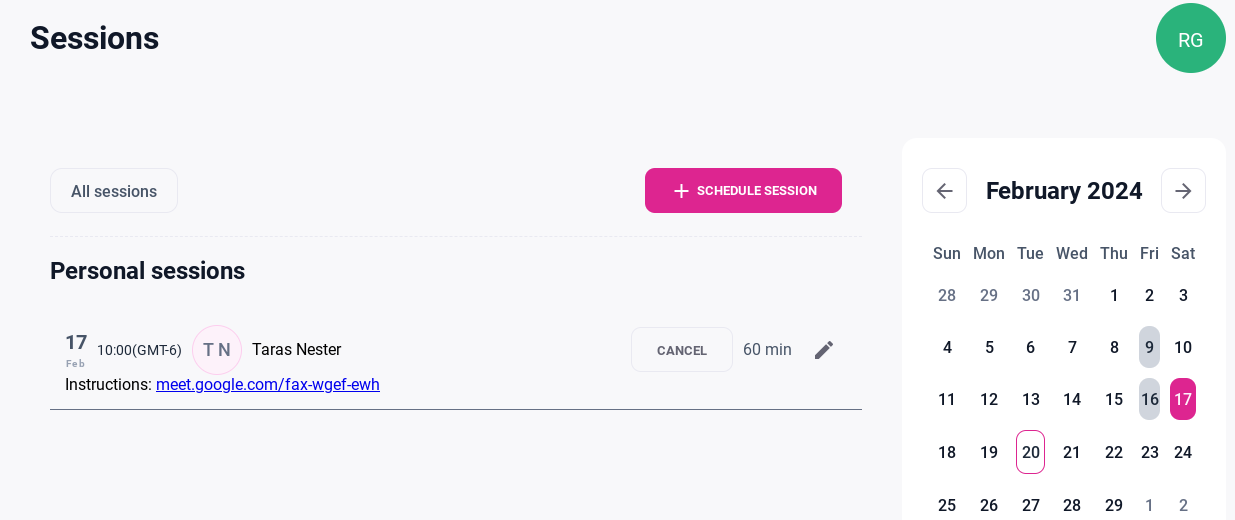Image resolution: width=1235 pixels, height=520 pixels.
Task: Select February 17 on the calendar
Action: pos(1183,399)
